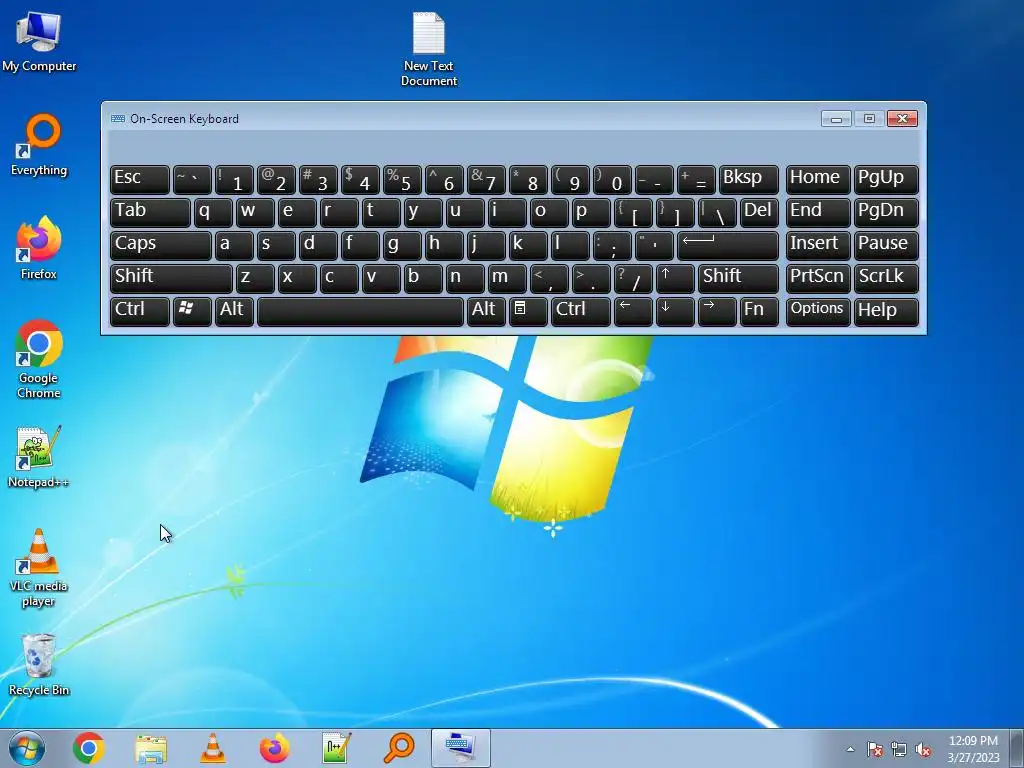
Task: Click the forward slash key
Action: pos(633,278)
